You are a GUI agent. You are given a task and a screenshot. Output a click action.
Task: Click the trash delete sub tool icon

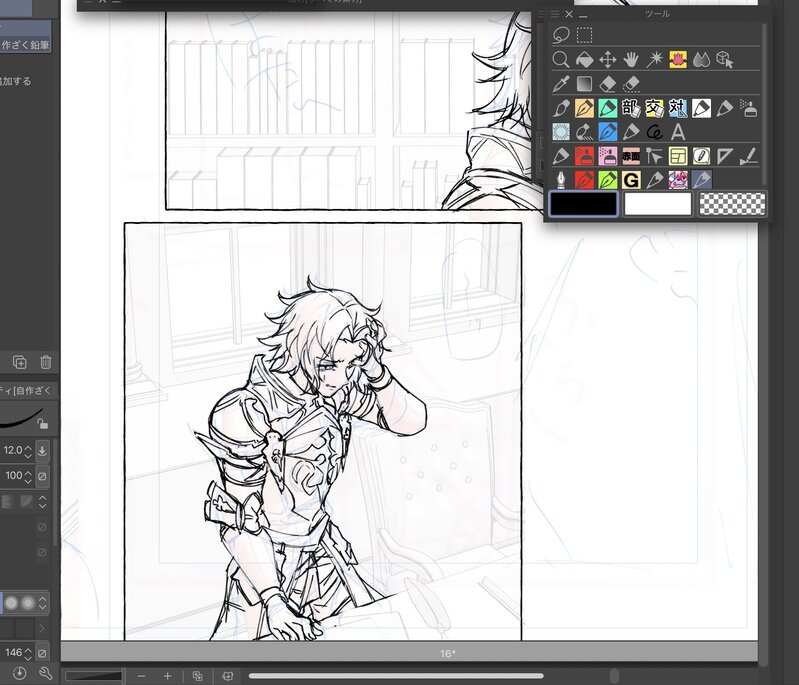(45, 362)
